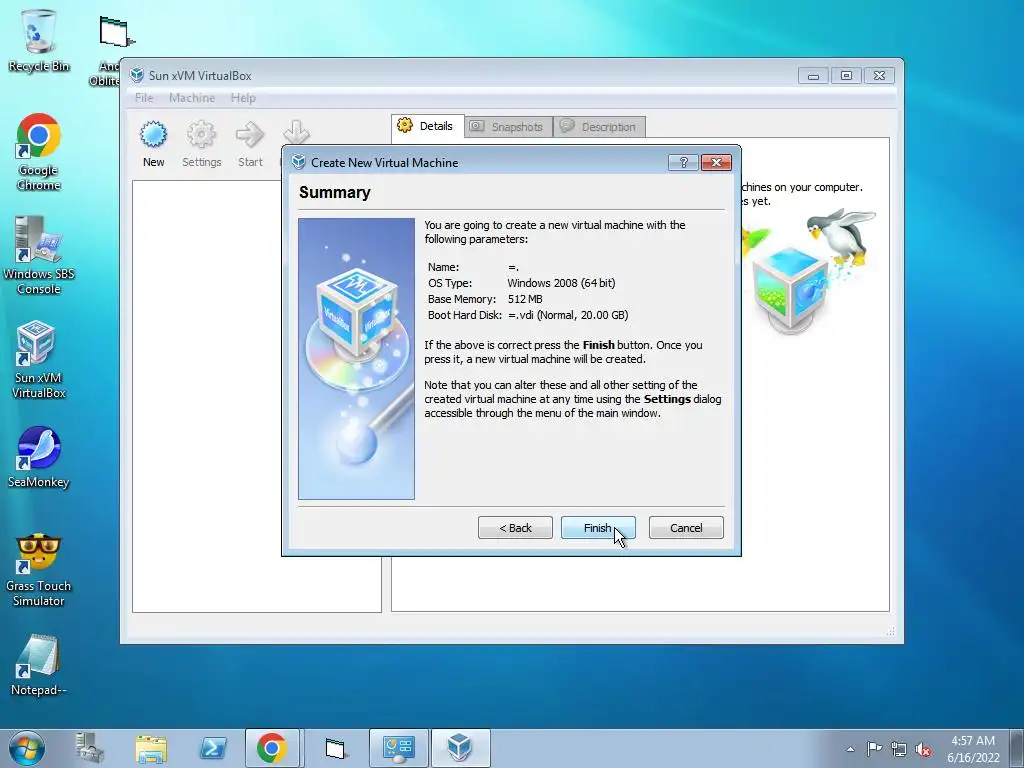
Task: Click the 'Windows 2008 (64 bit)' OS type text
Action: 561,283
